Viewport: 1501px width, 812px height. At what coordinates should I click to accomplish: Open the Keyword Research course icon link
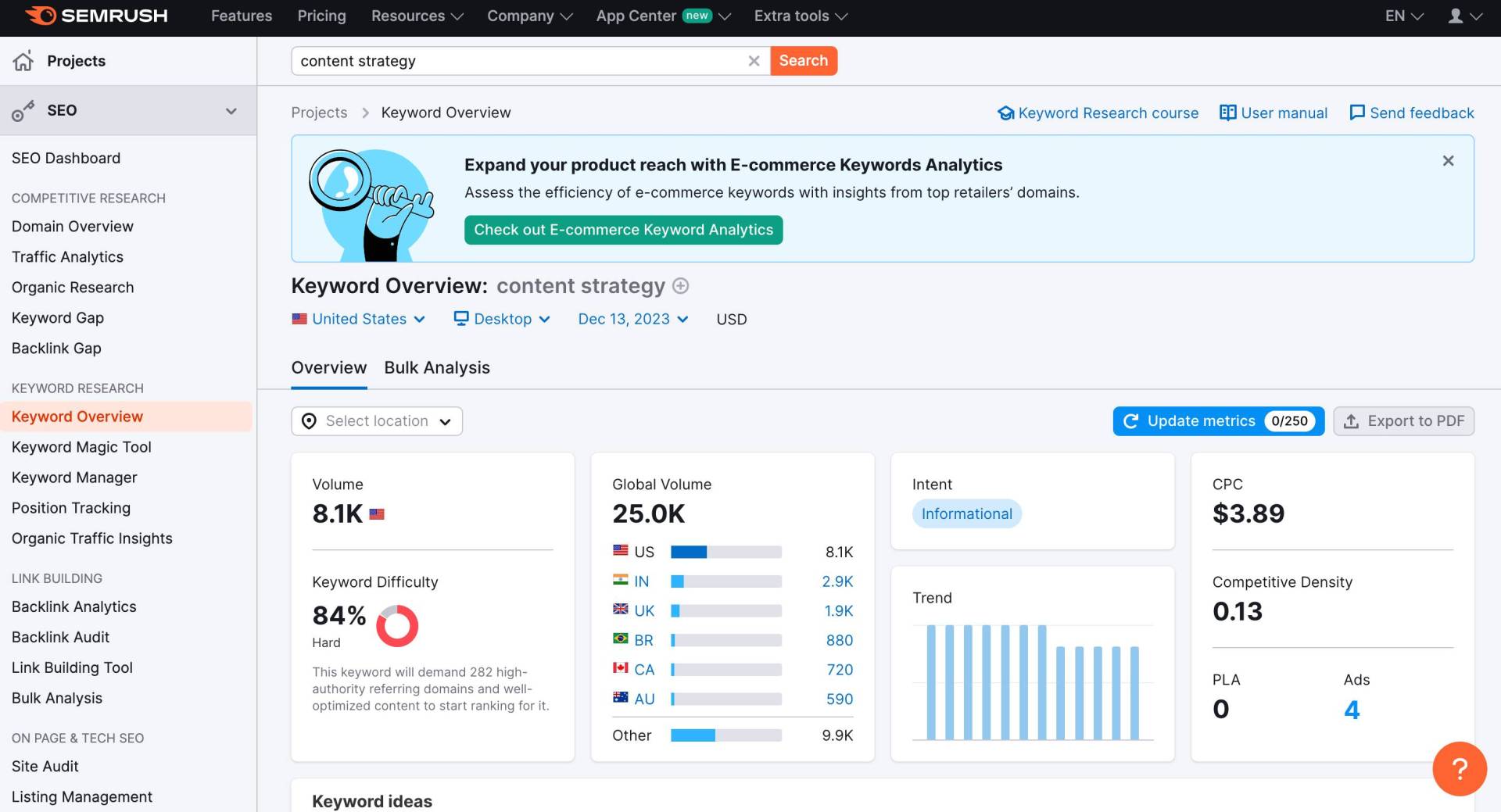(x=1005, y=113)
